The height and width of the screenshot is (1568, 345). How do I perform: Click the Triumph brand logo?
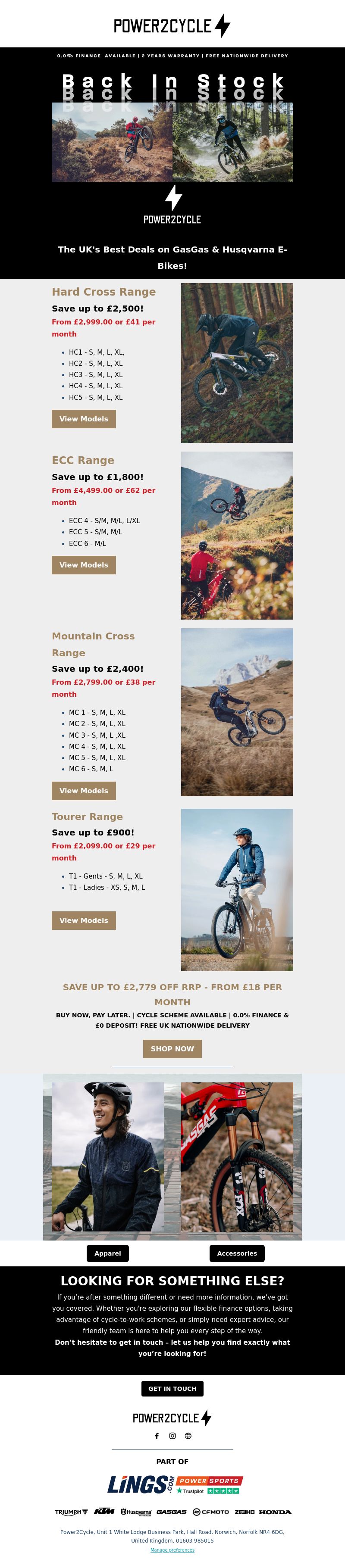(x=71, y=1512)
